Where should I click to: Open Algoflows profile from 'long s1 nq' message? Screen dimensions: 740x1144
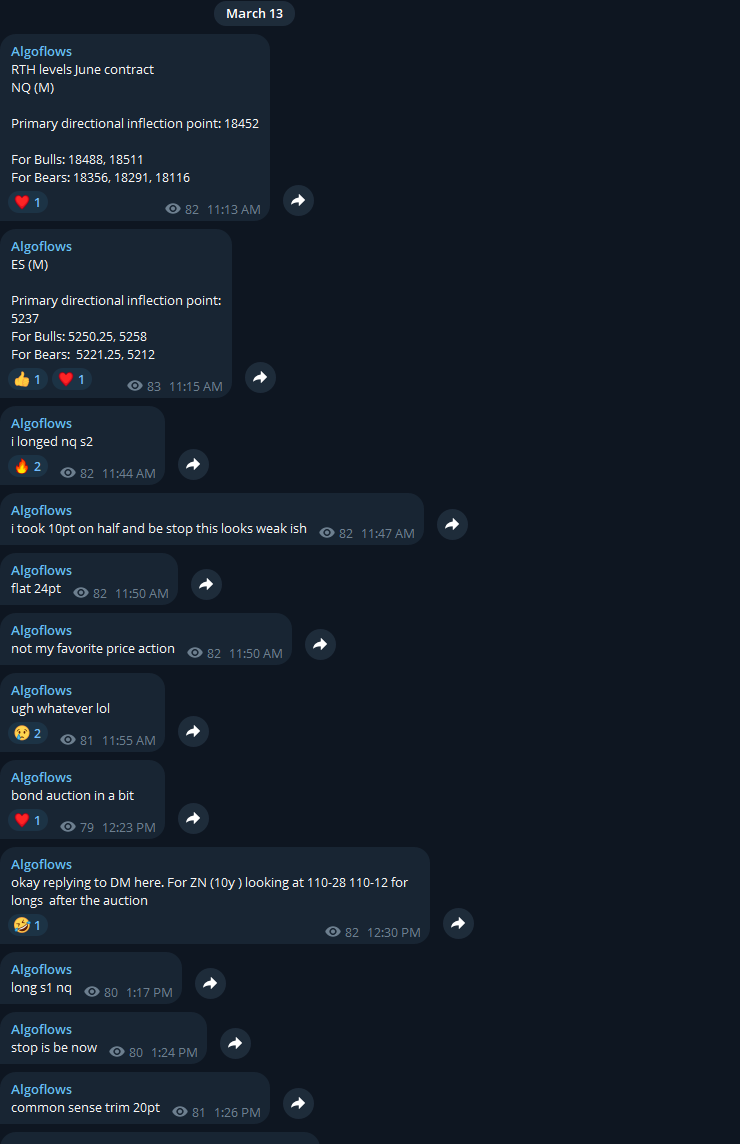[x=42, y=969]
